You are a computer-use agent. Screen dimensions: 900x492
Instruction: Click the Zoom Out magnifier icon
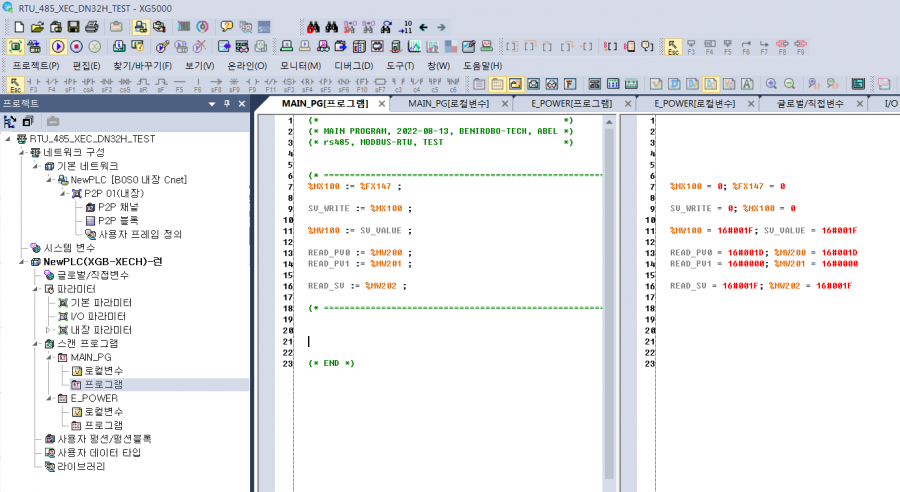pos(788,84)
